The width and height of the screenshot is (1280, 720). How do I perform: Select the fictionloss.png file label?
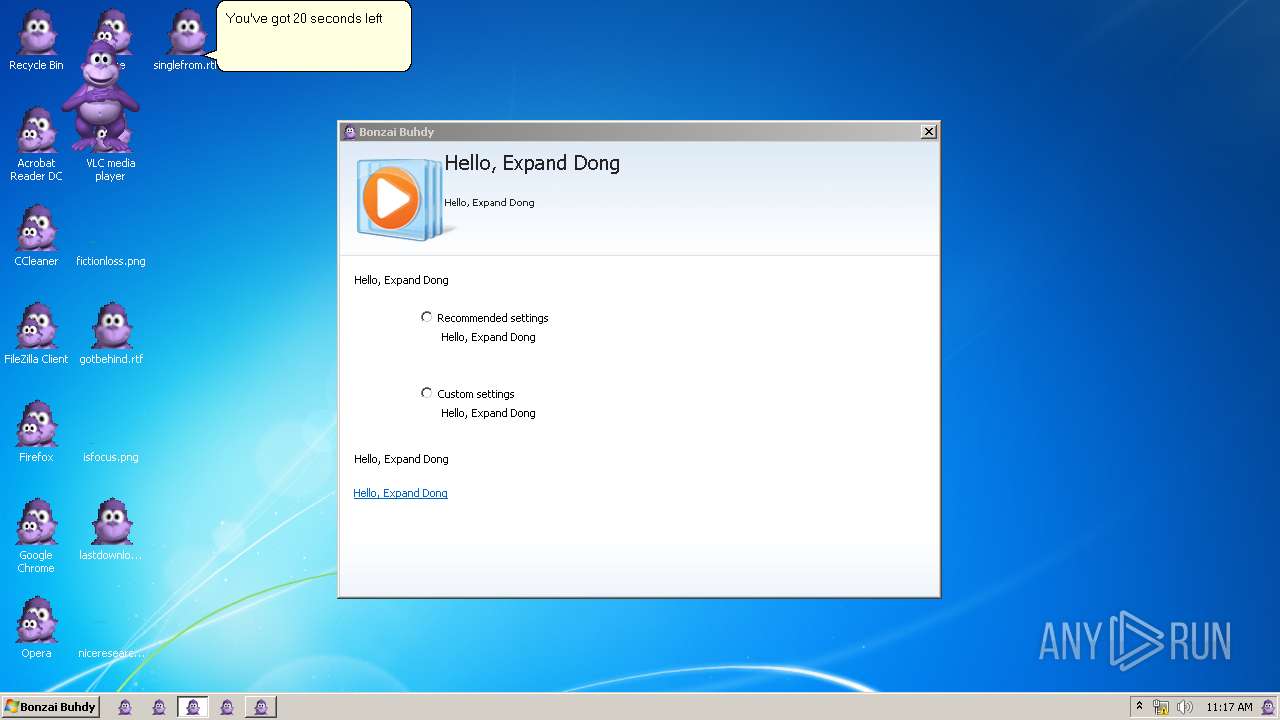click(x=111, y=261)
